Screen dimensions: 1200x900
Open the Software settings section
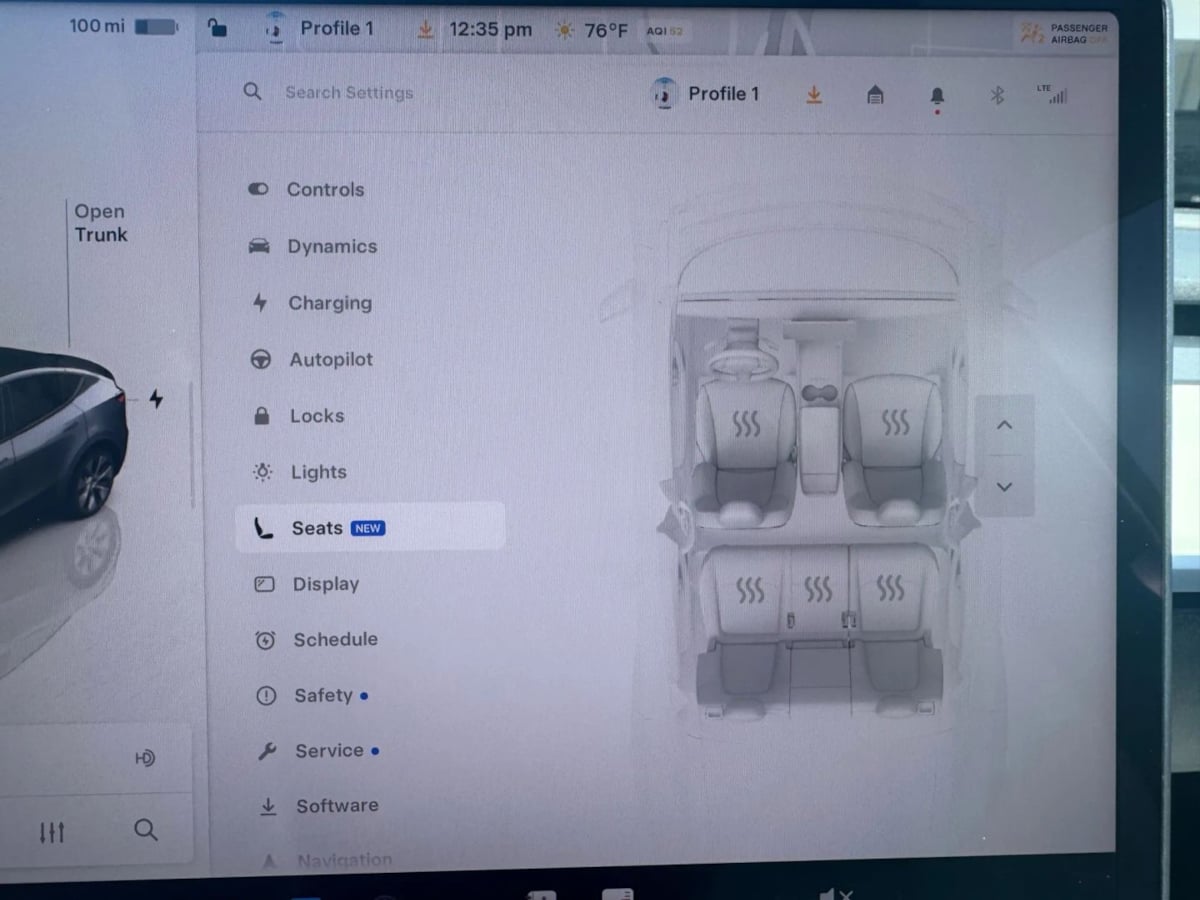pyautogui.click(x=336, y=806)
